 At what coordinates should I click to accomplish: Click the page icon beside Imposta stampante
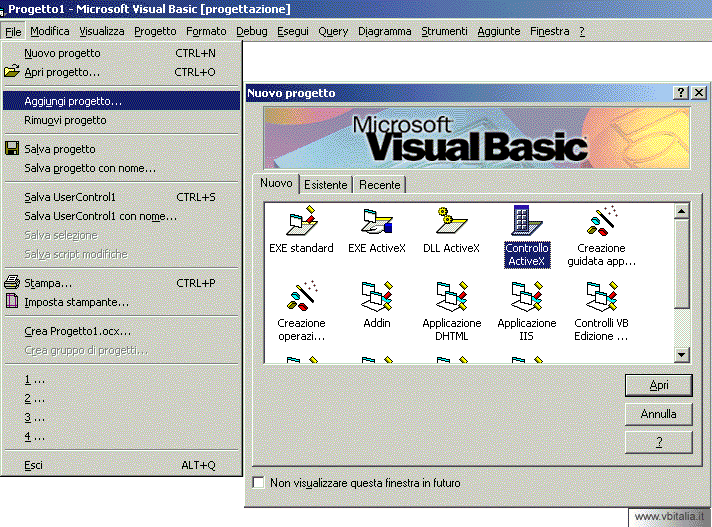(x=12, y=301)
